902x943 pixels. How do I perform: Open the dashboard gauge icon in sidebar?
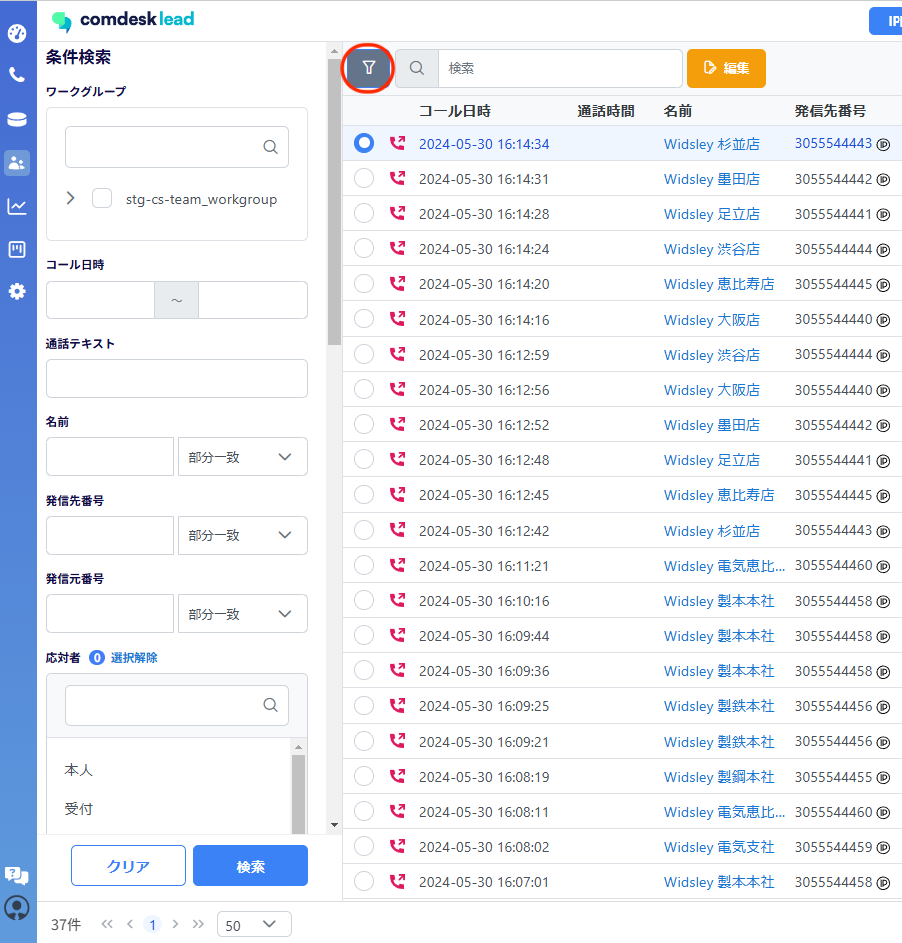coord(17,33)
